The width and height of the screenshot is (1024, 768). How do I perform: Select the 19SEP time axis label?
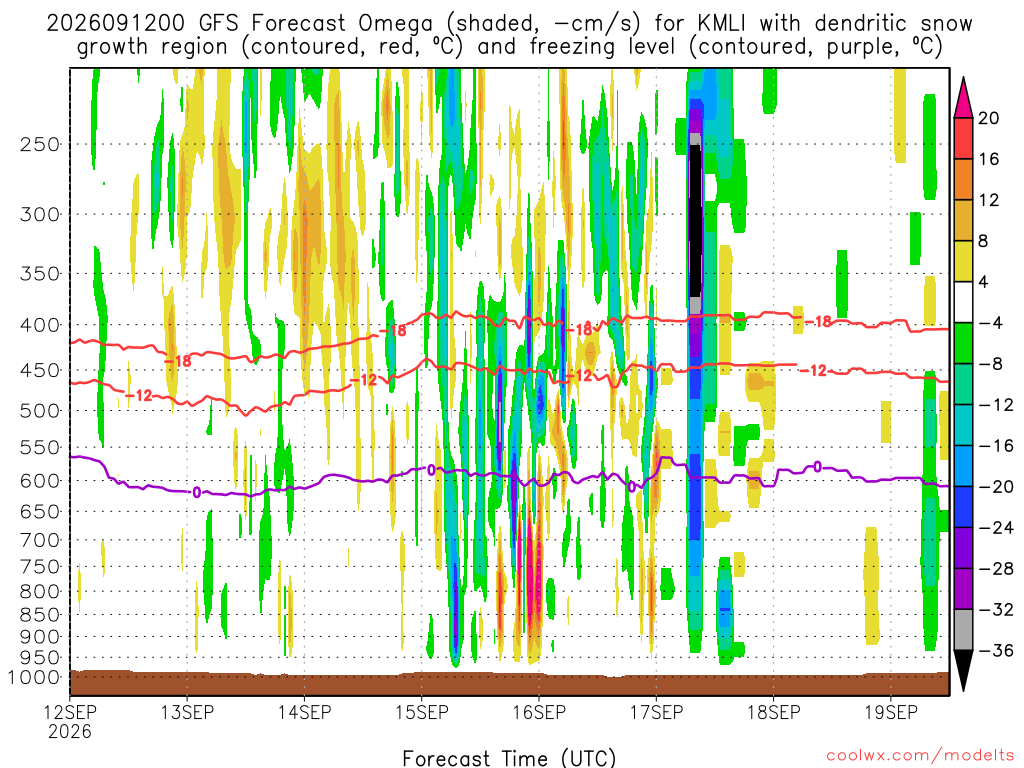pyautogui.click(x=891, y=712)
